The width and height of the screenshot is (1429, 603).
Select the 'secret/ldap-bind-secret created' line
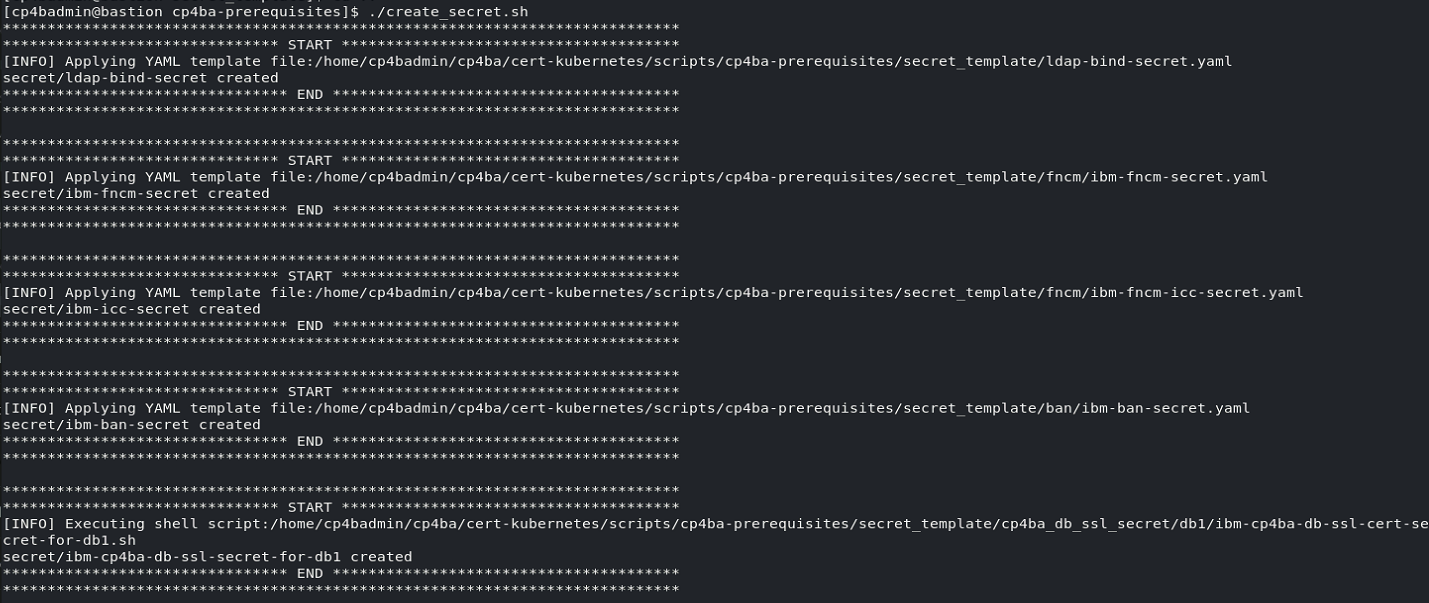141,77
